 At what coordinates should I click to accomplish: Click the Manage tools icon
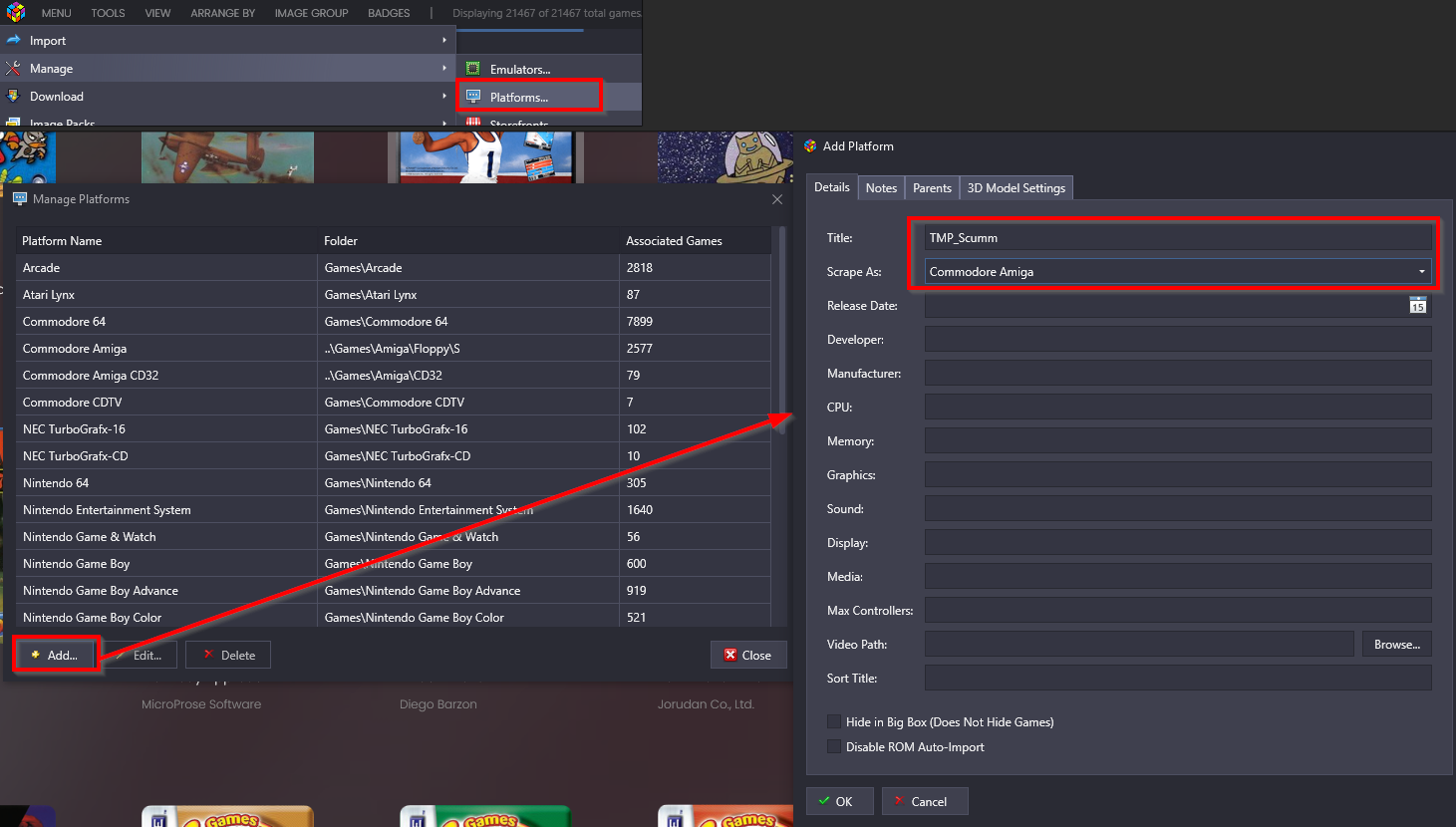pyautogui.click(x=13, y=68)
